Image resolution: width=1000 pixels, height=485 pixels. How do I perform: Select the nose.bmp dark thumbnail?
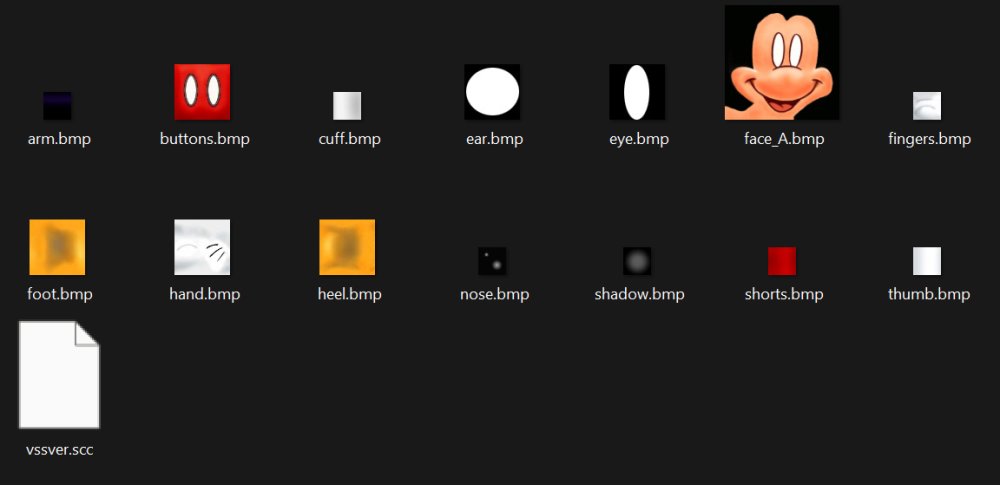(492, 261)
